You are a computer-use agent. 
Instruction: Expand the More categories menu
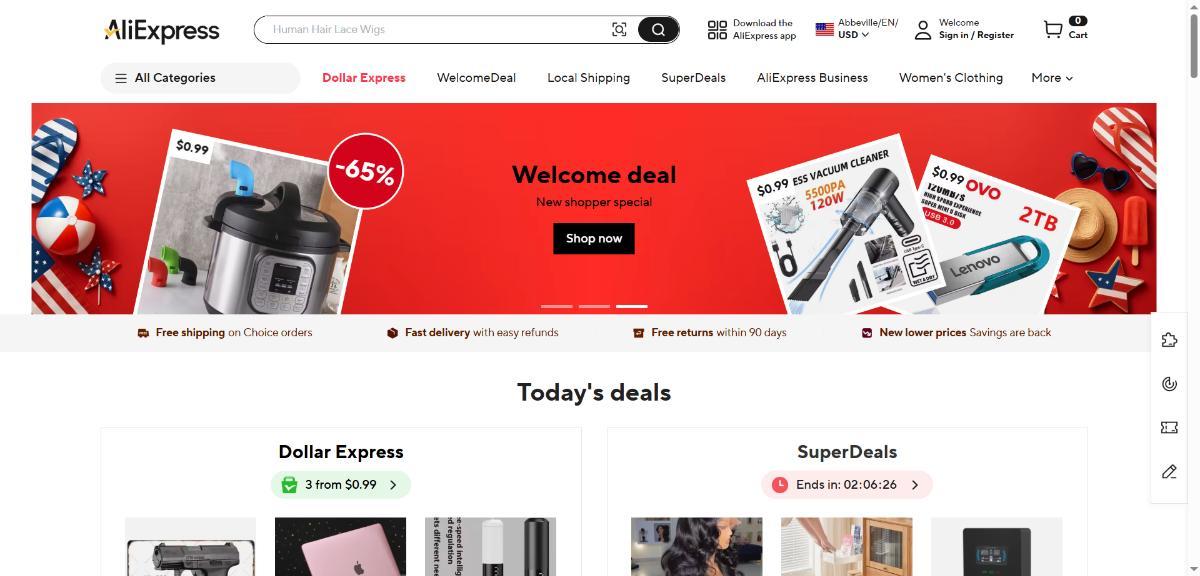(1052, 77)
